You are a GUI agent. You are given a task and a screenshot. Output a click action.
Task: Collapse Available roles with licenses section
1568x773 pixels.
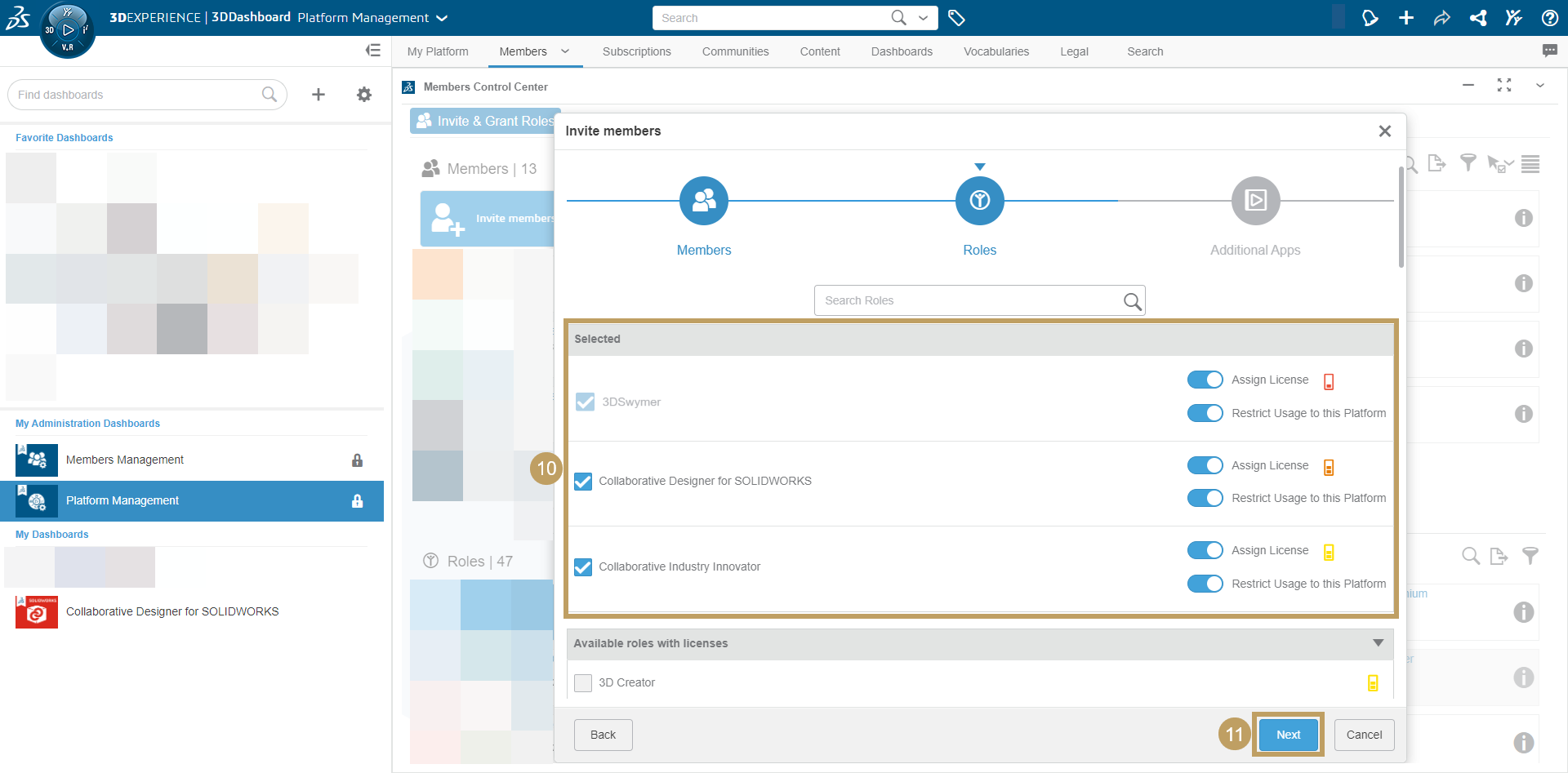tap(1379, 643)
